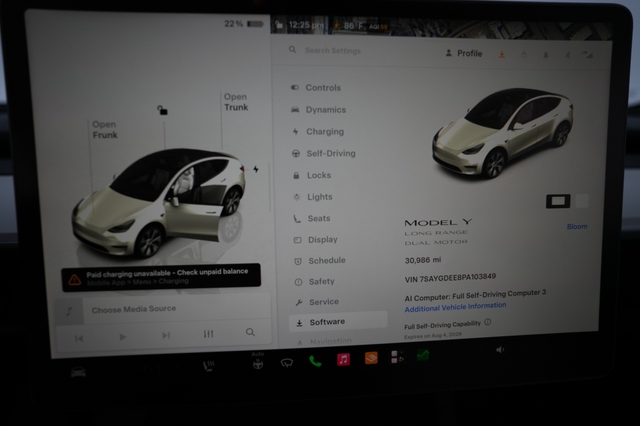This screenshot has width=640, height=426.
Task: Tap the orange software download icon
Action: [x=502, y=54]
